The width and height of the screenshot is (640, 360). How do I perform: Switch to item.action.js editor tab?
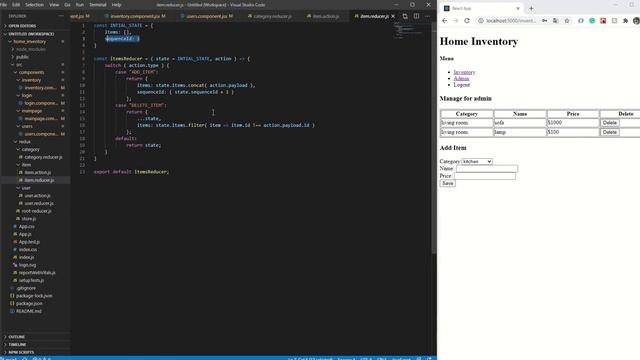tap(326, 16)
